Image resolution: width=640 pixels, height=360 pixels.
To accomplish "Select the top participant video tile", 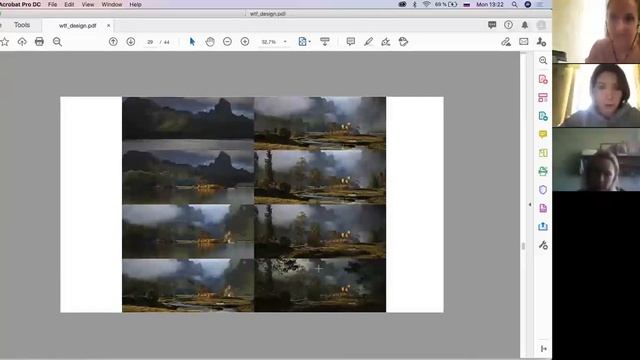I will [596, 31].
